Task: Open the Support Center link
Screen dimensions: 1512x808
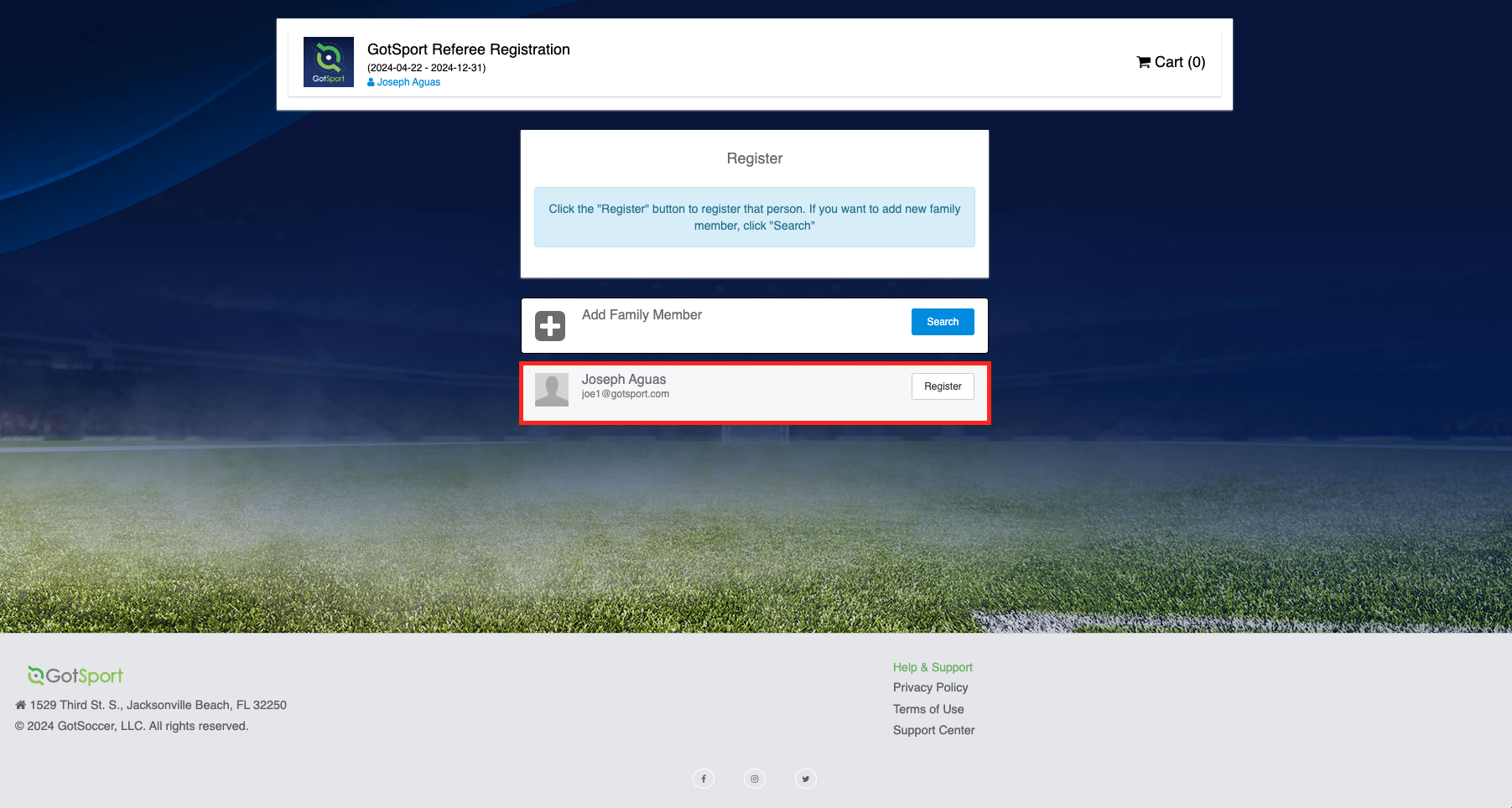Action: click(x=933, y=730)
